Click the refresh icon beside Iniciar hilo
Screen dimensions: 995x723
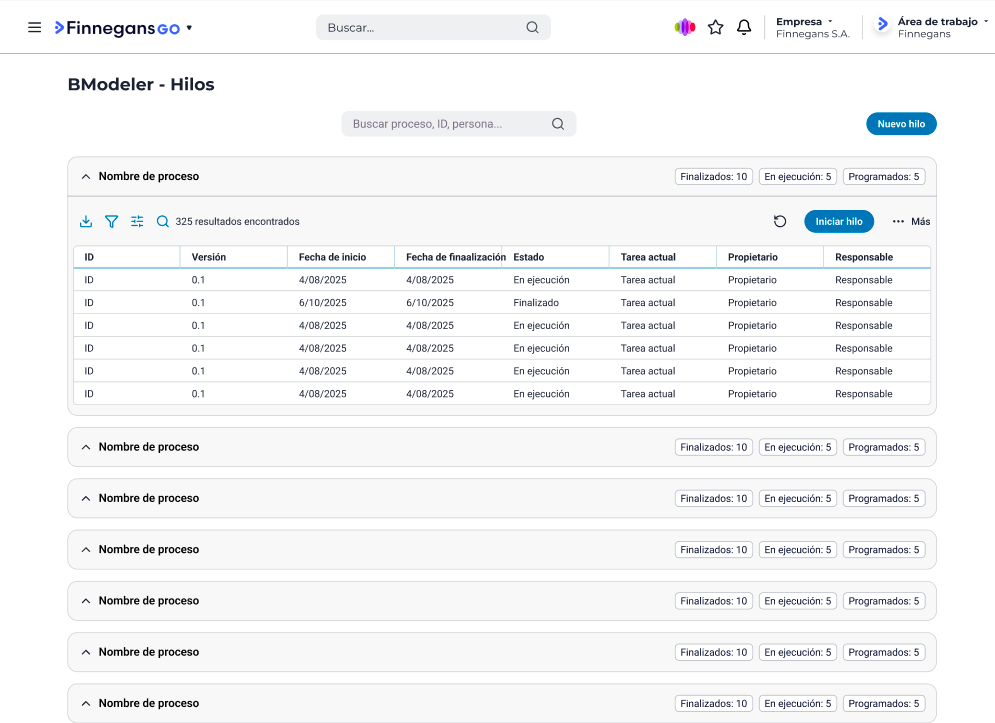click(x=780, y=222)
